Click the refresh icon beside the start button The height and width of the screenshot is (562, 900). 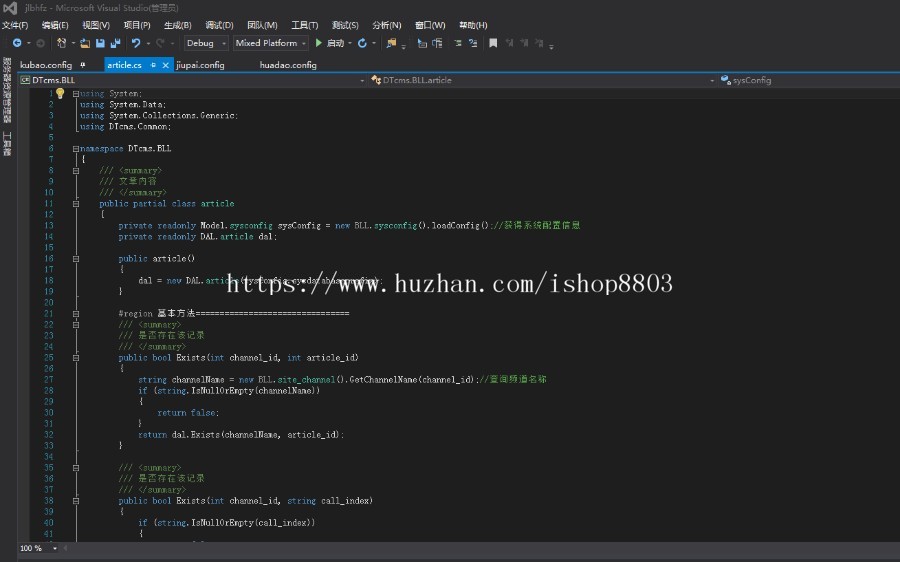click(x=362, y=43)
